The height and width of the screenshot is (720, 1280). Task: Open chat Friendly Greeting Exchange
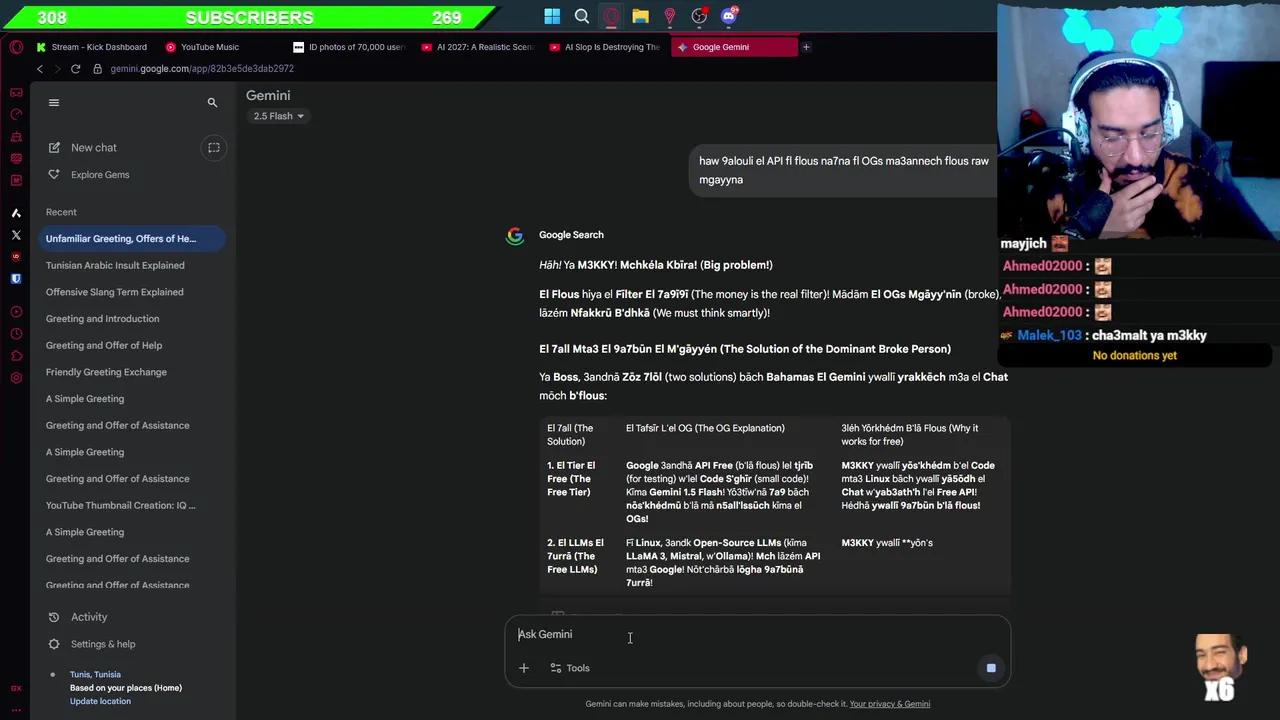[x=132, y=372]
